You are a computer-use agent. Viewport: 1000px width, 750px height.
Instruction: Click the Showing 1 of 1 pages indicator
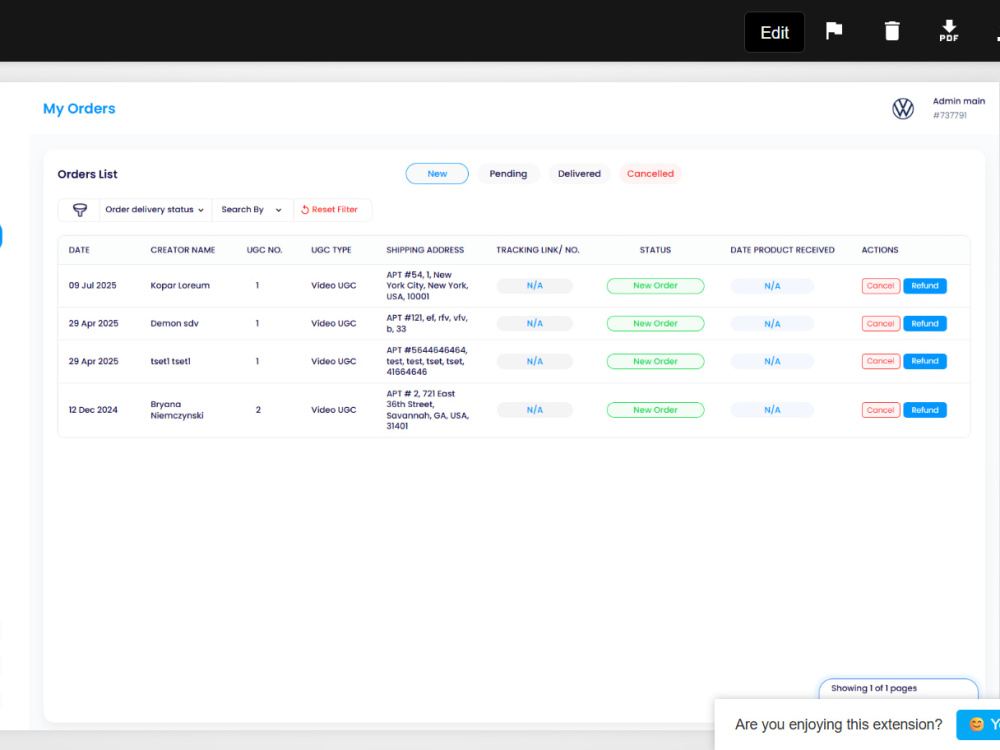[899, 688]
